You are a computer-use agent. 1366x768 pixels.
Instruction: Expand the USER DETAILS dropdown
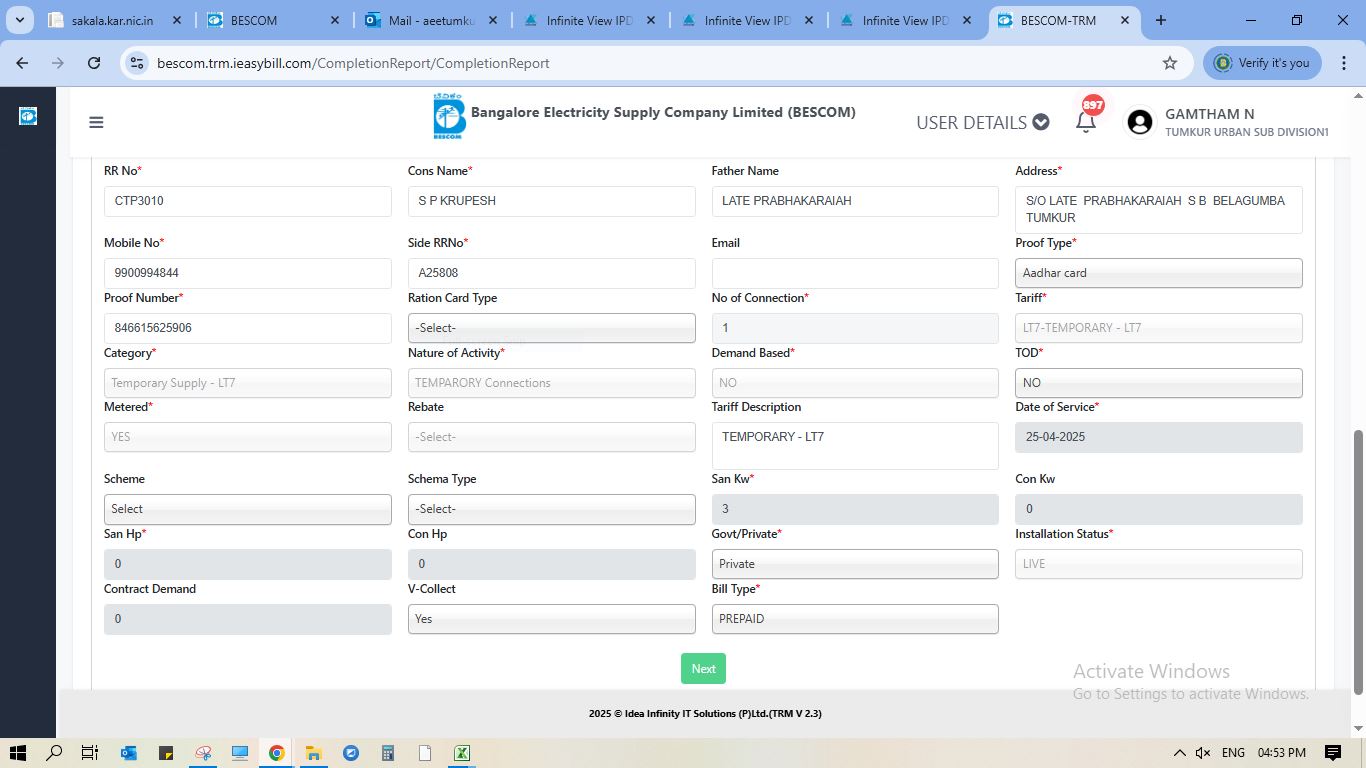(x=982, y=122)
